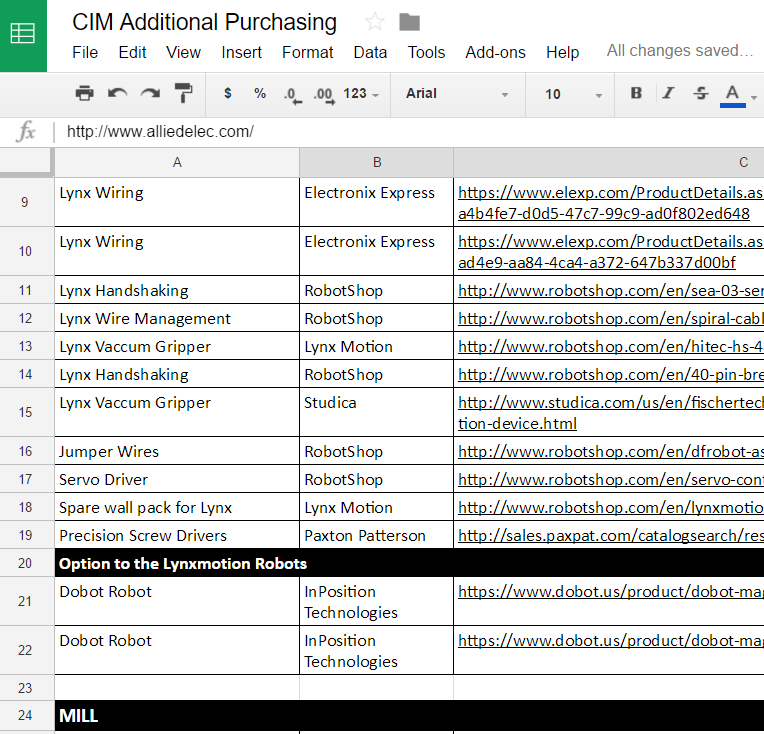Open the robotshop hitec-hs link
Viewport: 764px width, 734px height.
[x=611, y=347]
